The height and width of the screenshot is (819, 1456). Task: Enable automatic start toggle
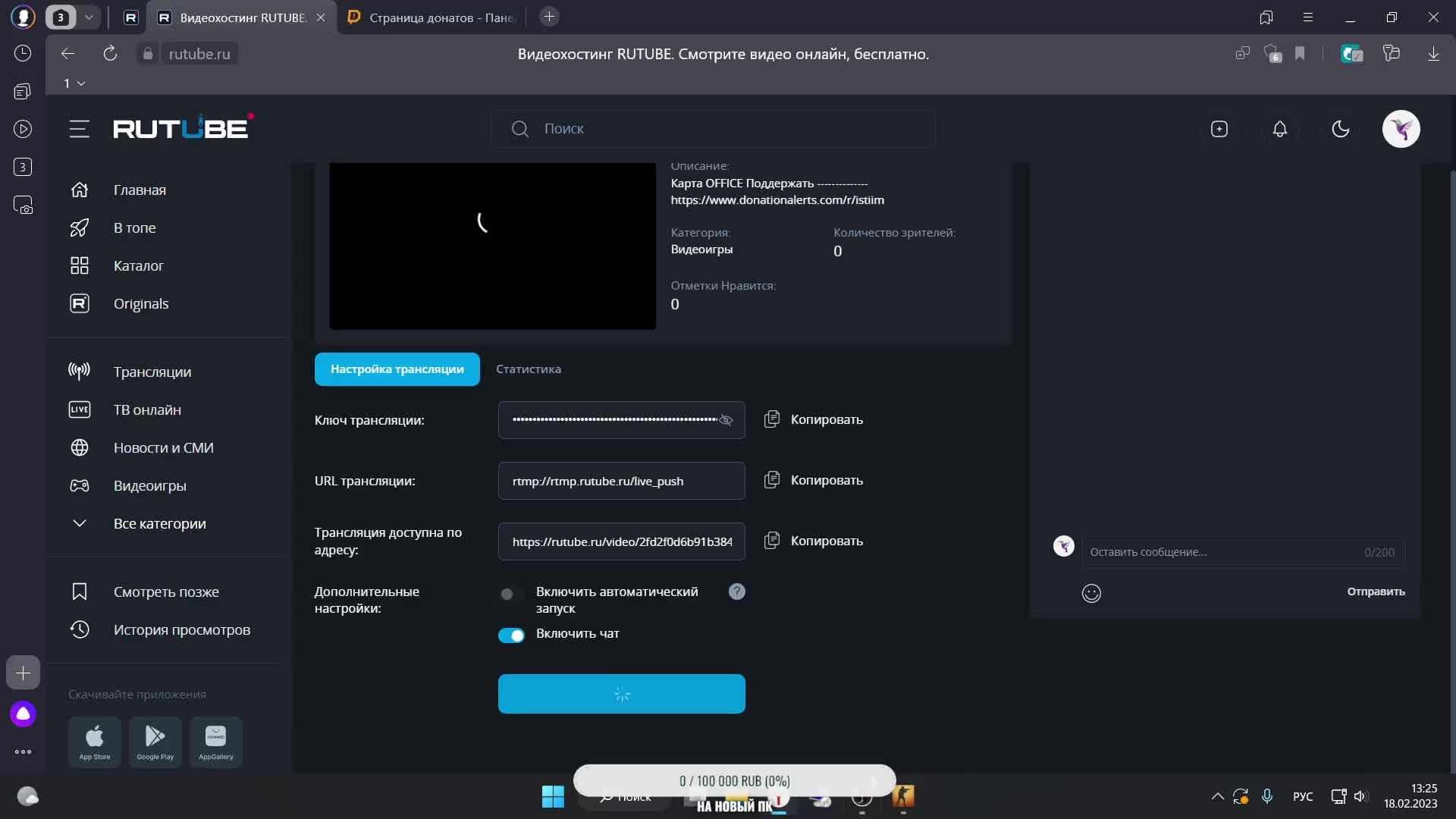point(510,594)
